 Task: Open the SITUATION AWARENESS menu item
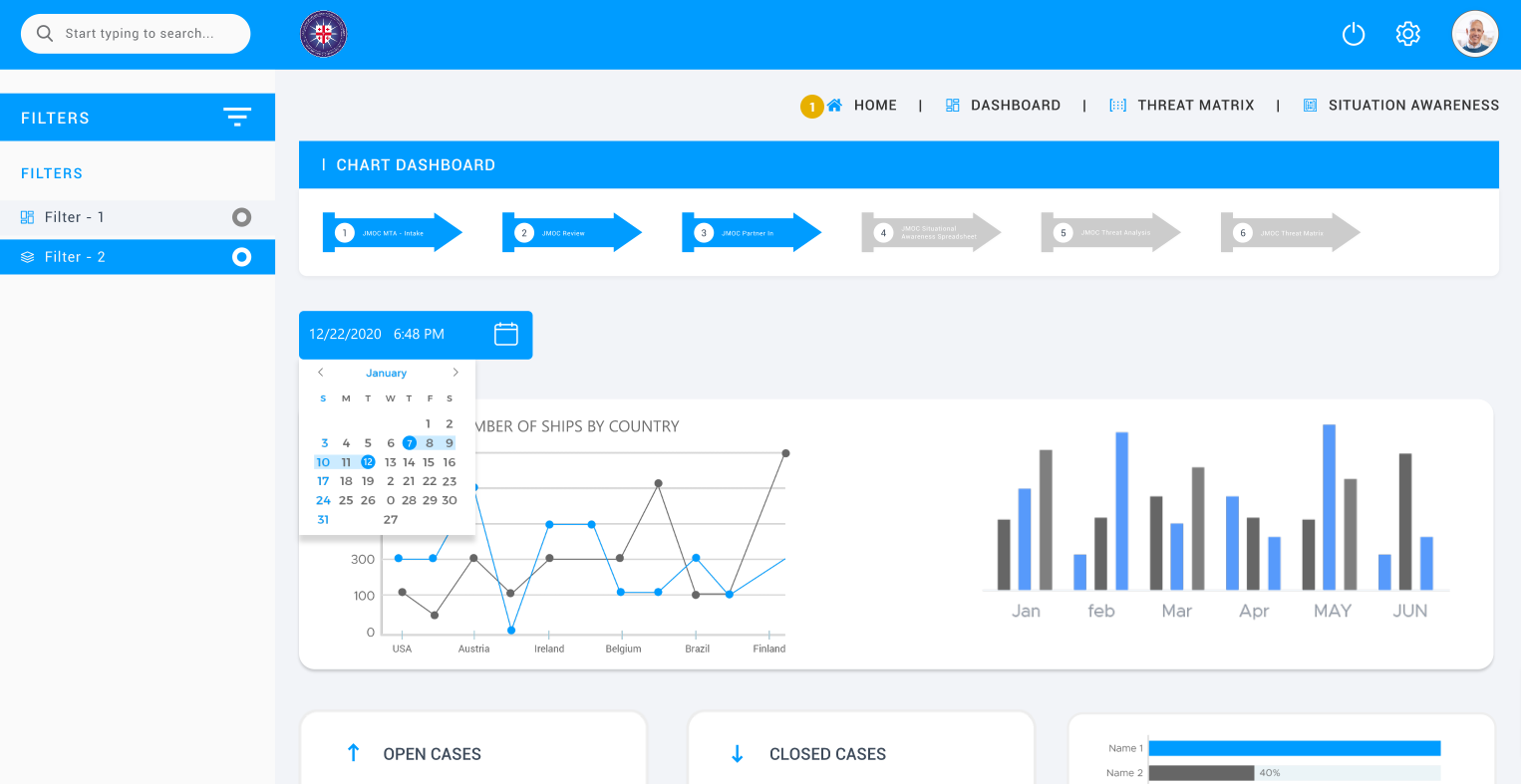[x=1413, y=105]
